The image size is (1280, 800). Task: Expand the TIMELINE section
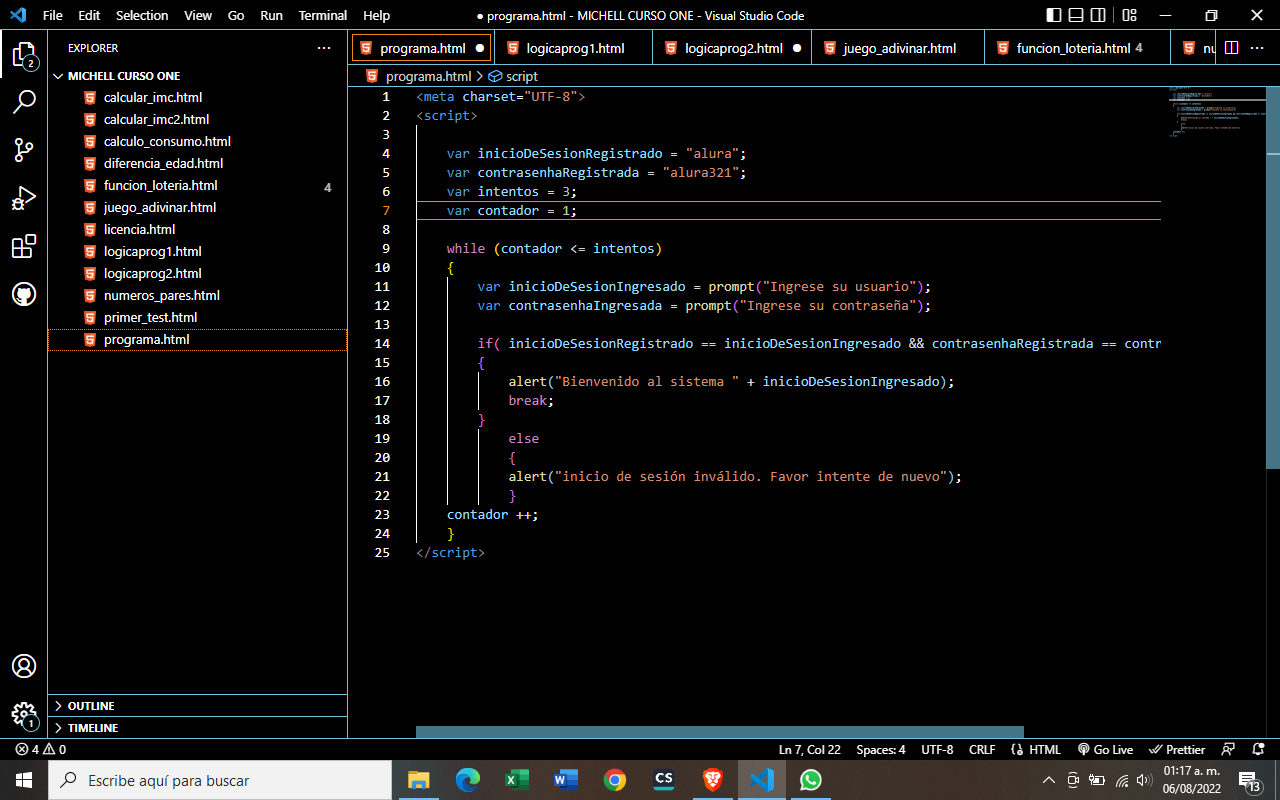(x=198, y=728)
